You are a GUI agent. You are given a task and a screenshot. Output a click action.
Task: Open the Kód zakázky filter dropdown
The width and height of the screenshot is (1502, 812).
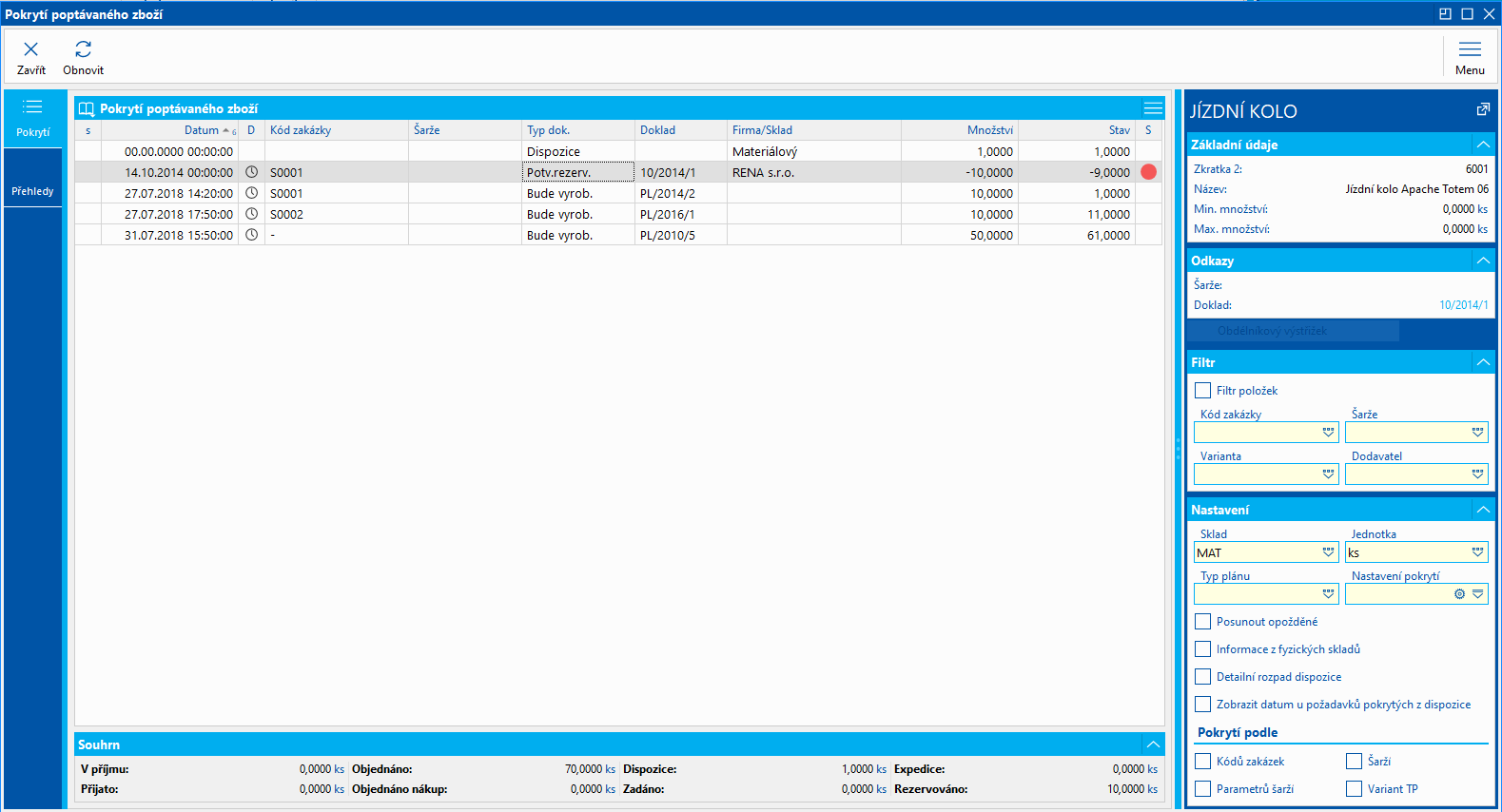pos(1329,433)
